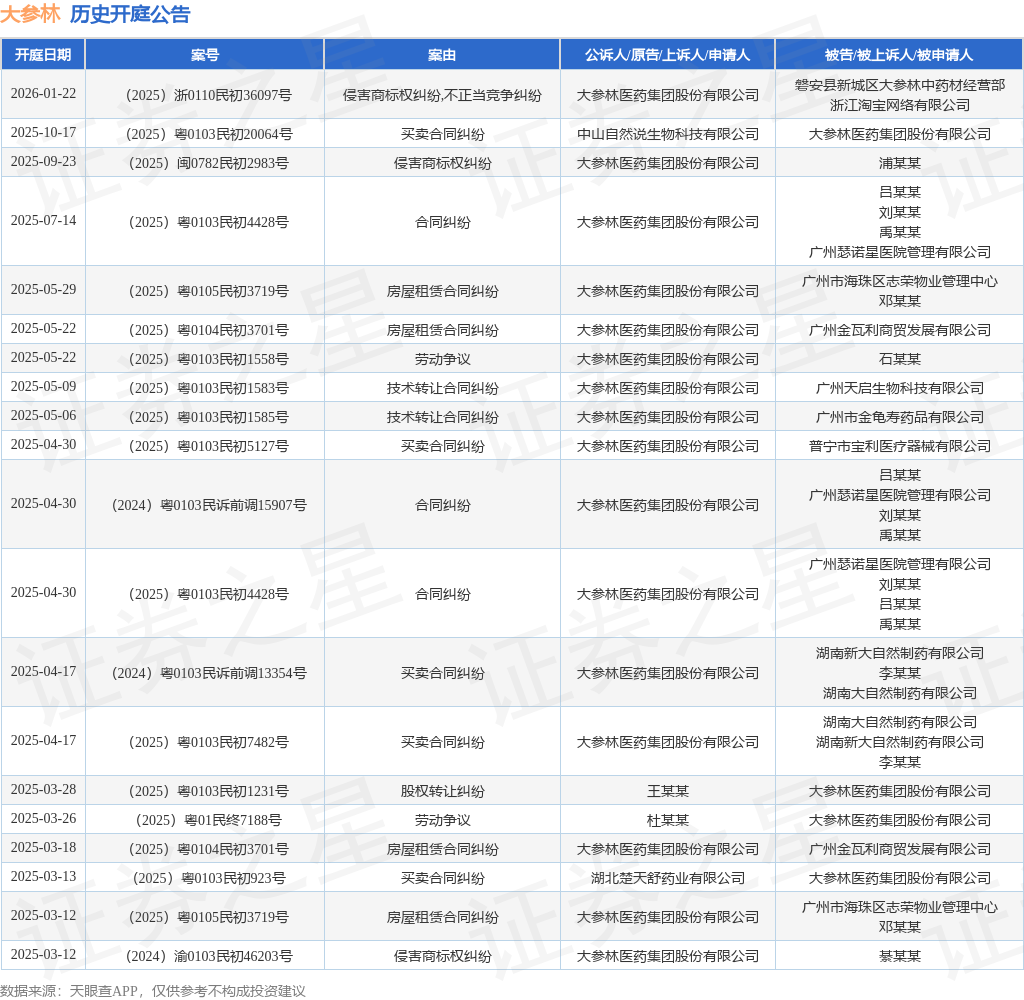This screenshot has height=1000, width=1024.
Task: Click plaintiff 杜某某
Action: coord(667,820)
